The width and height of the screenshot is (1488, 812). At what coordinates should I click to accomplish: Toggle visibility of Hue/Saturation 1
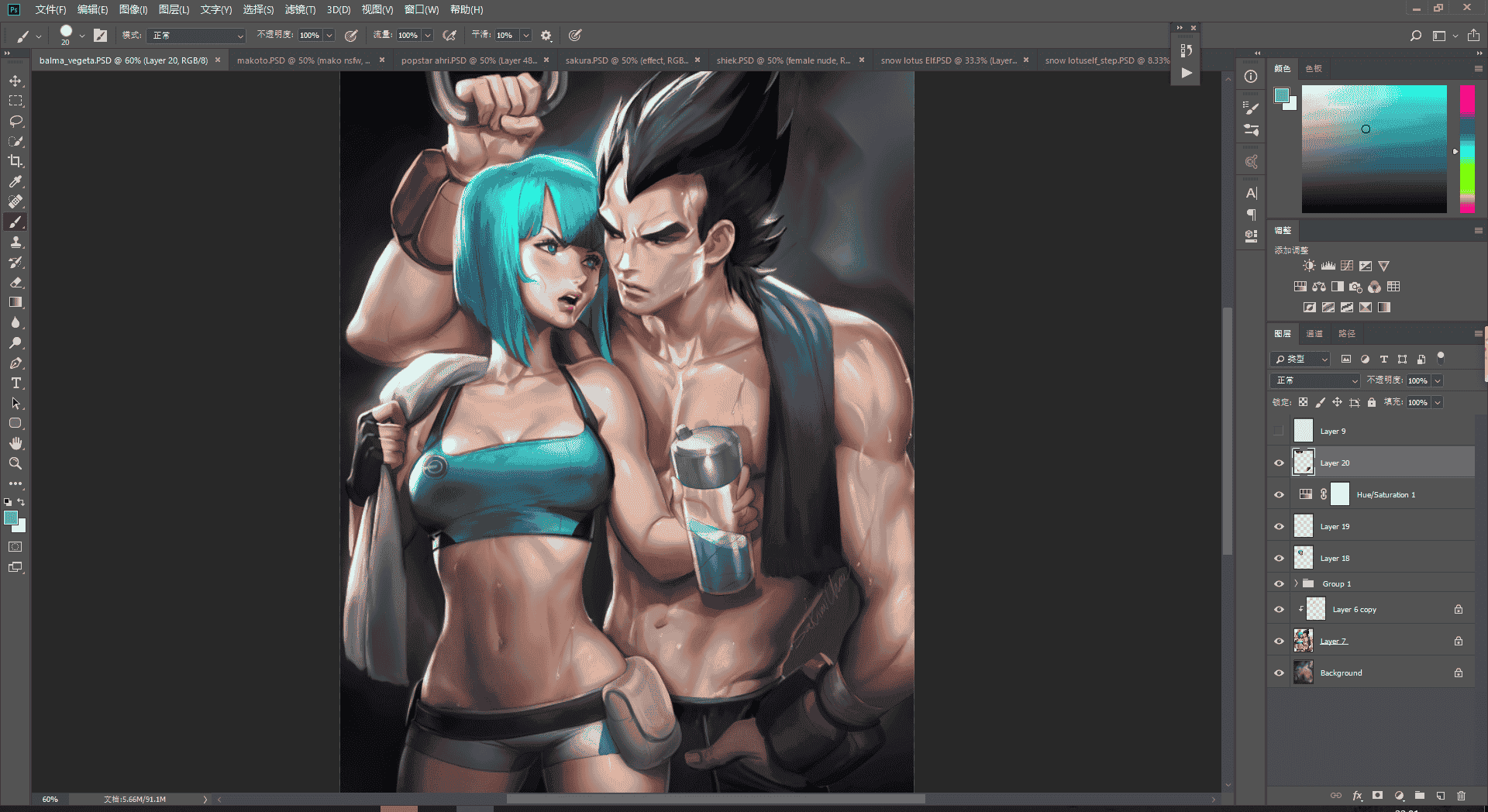point(1279,494)
